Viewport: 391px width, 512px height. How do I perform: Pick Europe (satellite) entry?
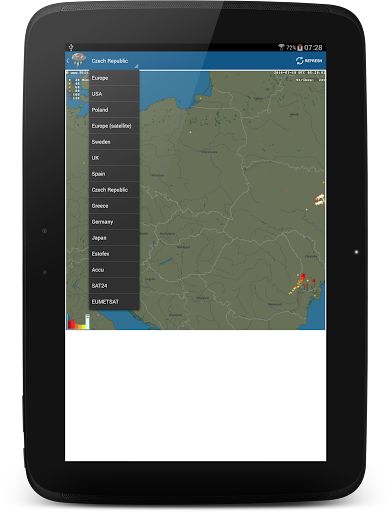click(x=114, y=126)
